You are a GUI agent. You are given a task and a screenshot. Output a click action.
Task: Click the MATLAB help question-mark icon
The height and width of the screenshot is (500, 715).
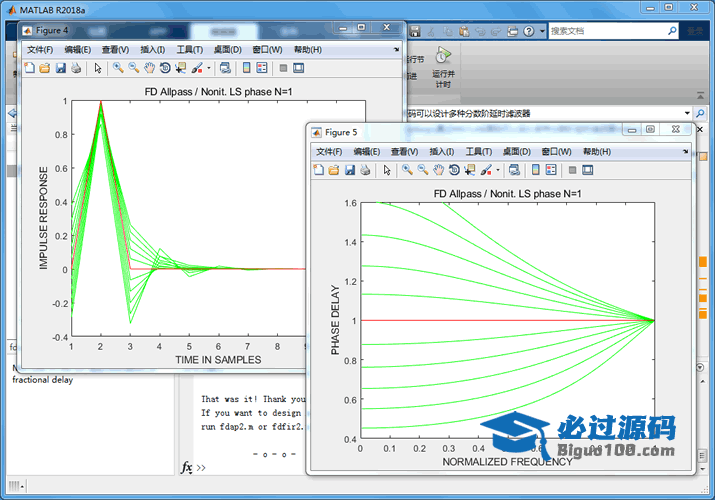click(528, 31)
